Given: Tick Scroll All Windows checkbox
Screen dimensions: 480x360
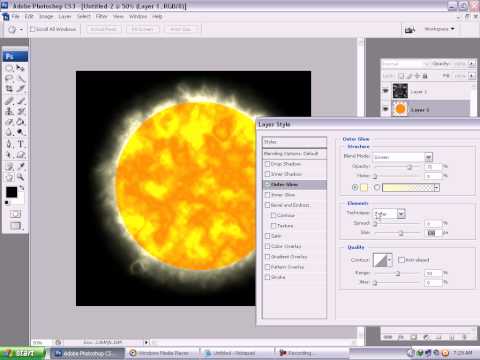Looking at the screenshot, I should pos(32,29).
